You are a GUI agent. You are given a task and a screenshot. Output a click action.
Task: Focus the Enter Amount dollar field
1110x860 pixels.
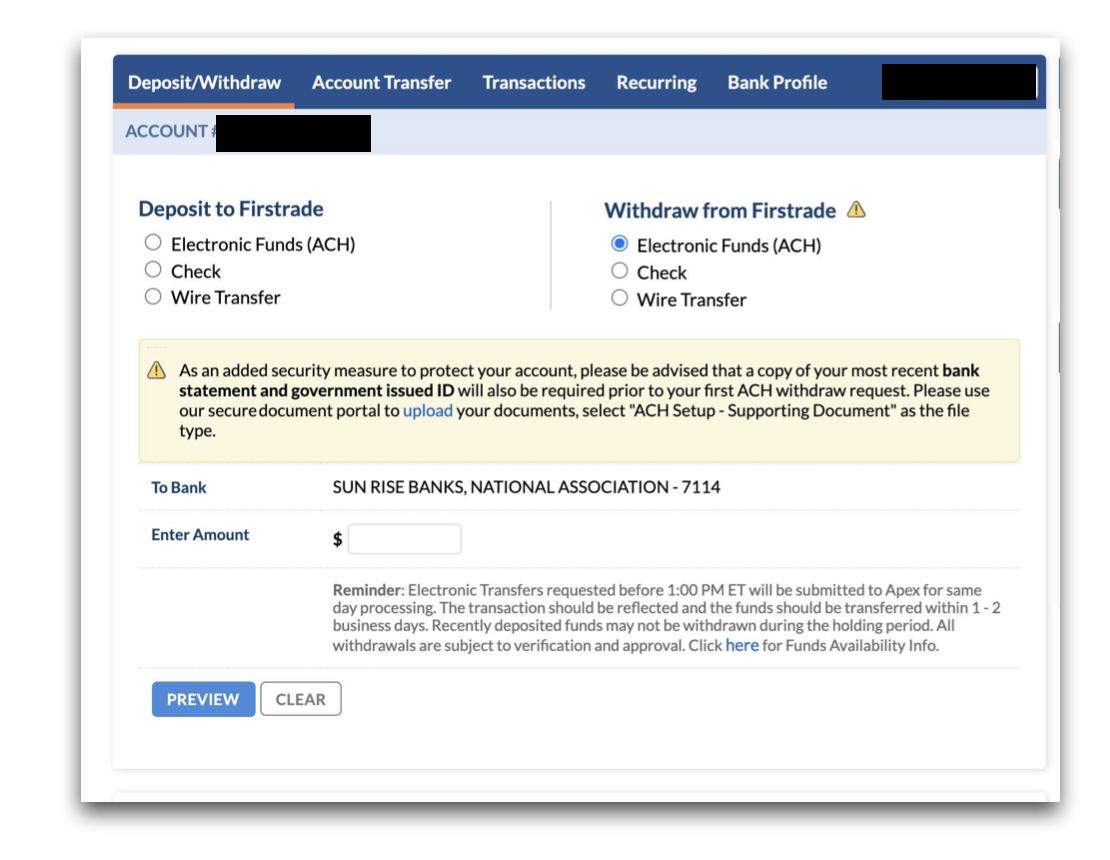click(x=404, y=539)
